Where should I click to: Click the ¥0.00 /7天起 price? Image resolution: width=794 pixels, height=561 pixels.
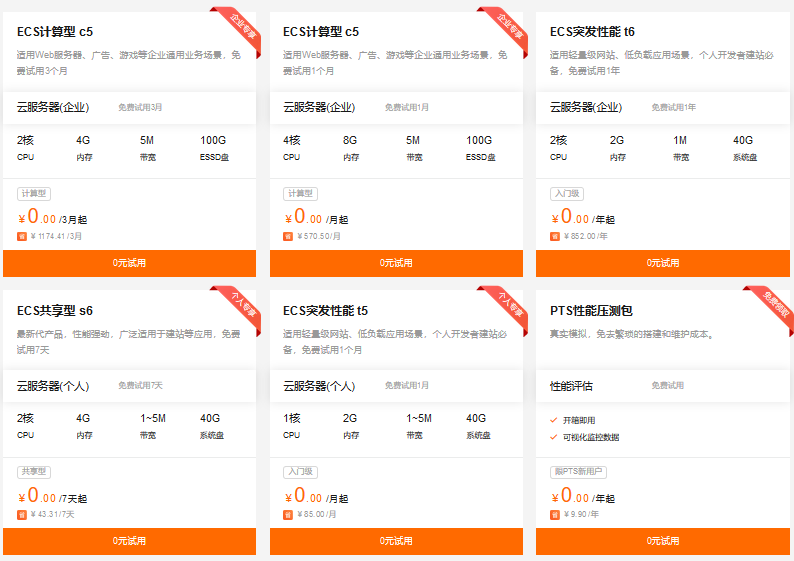click(52, 496)
